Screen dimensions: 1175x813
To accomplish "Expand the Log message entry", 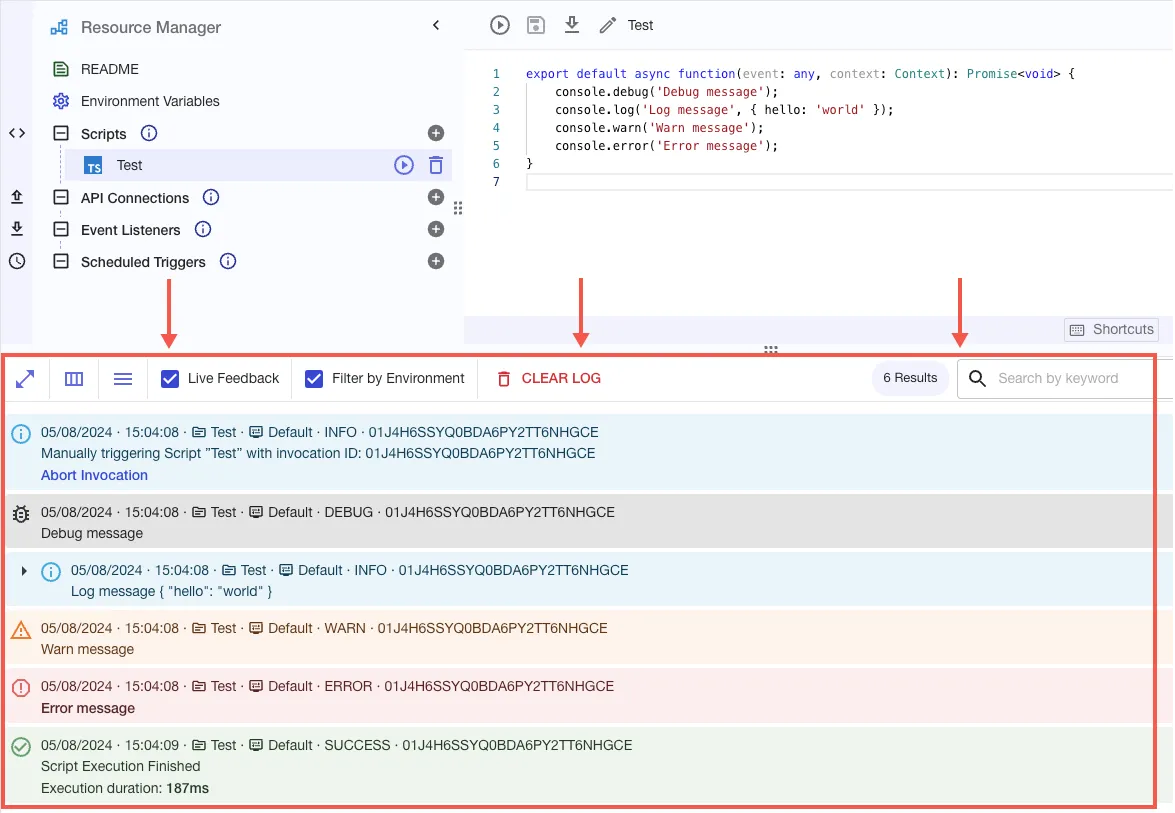I will coord(24,571).
